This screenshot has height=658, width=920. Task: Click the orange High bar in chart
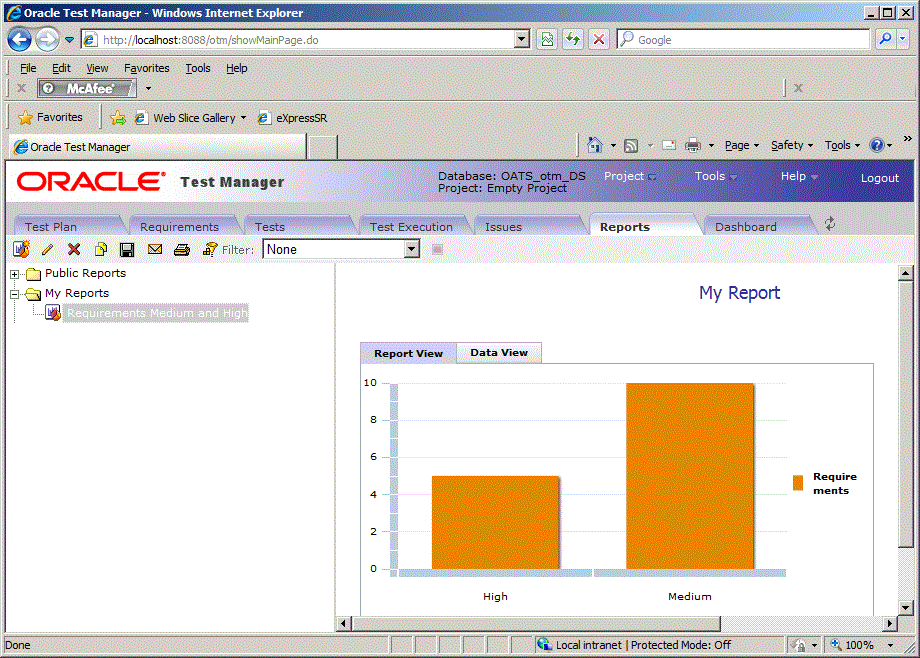pyautogui.click(x=495, y=522)
